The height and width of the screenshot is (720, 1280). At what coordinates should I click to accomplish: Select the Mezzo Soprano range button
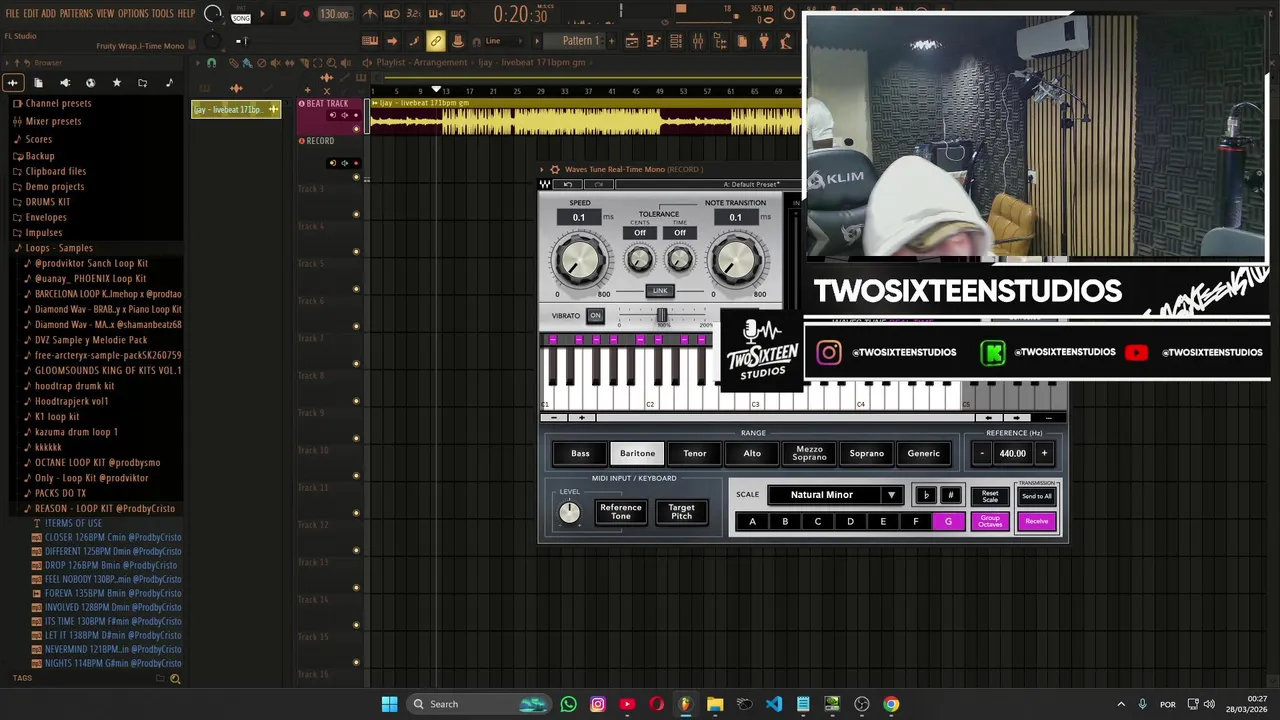[x=809, y=454]
